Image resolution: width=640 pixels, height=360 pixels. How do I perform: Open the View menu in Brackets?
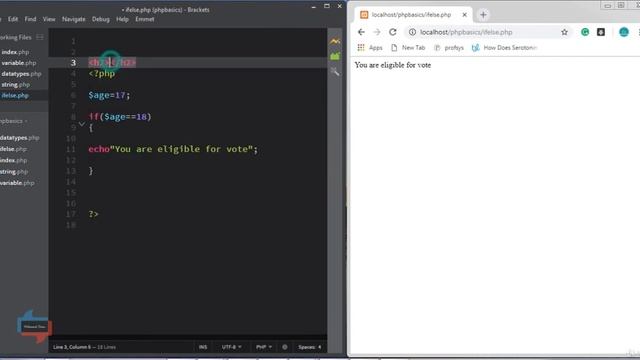click(49, 19)
